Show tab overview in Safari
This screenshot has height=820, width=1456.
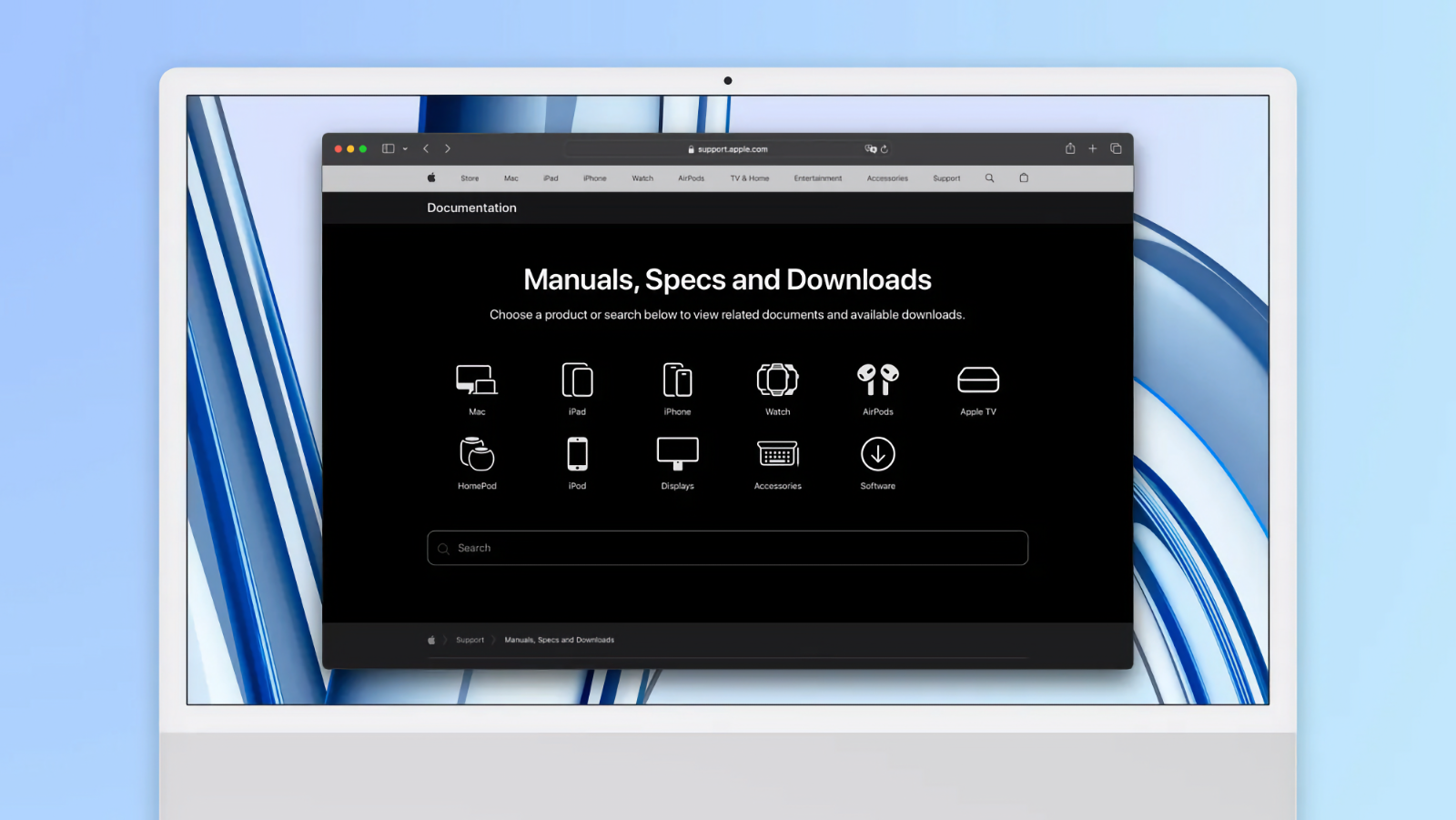(x=1116, y=148)
